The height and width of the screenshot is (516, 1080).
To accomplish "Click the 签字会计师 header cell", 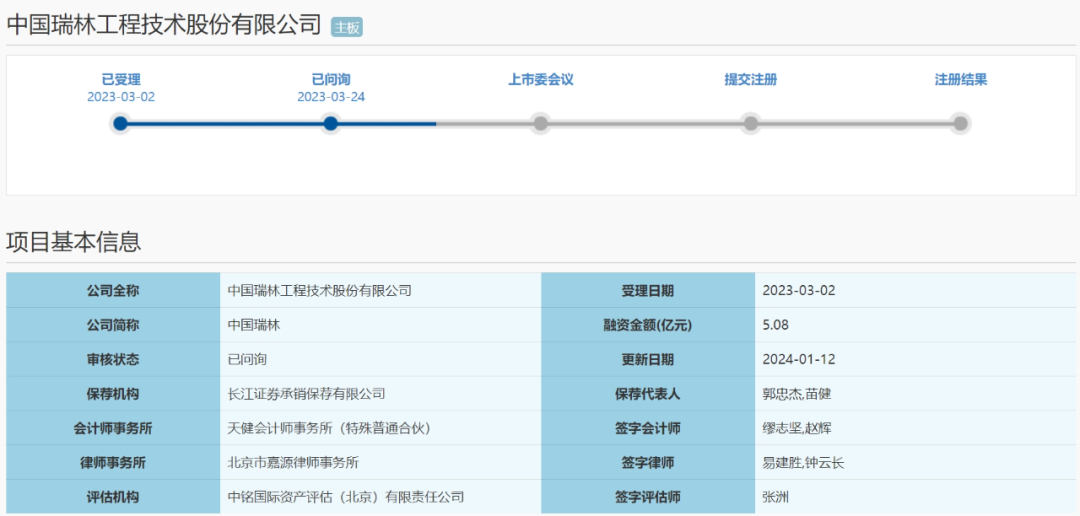I will tap(647, 429).
